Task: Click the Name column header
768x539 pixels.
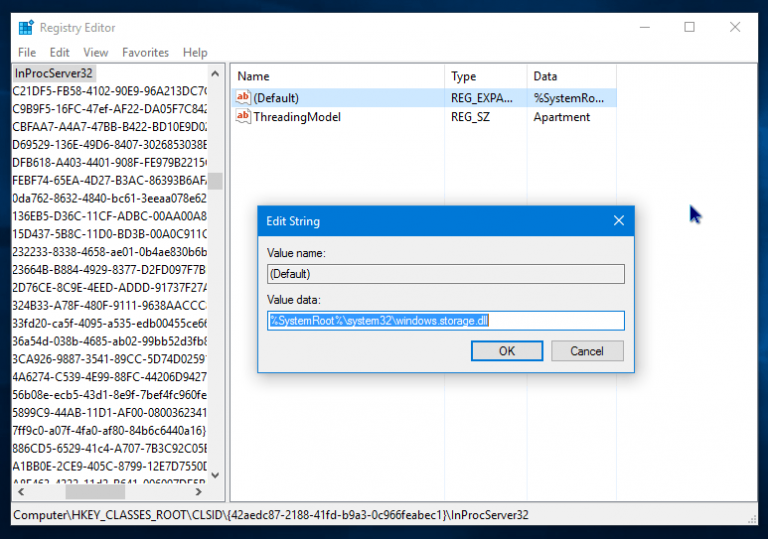Action: pos(337,76)
